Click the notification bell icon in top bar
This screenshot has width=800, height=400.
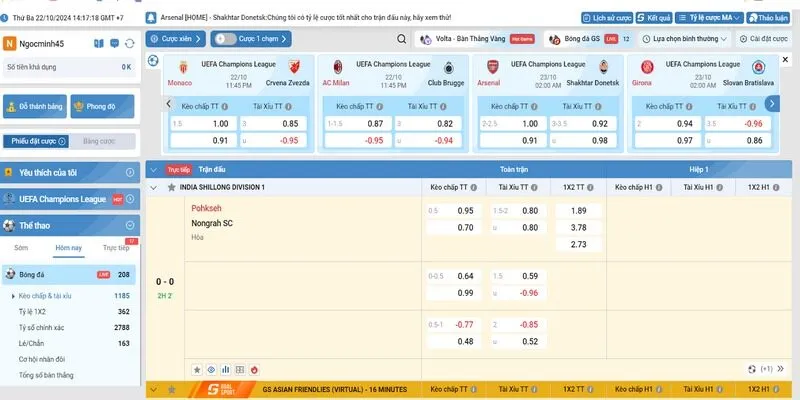(148, 18)
